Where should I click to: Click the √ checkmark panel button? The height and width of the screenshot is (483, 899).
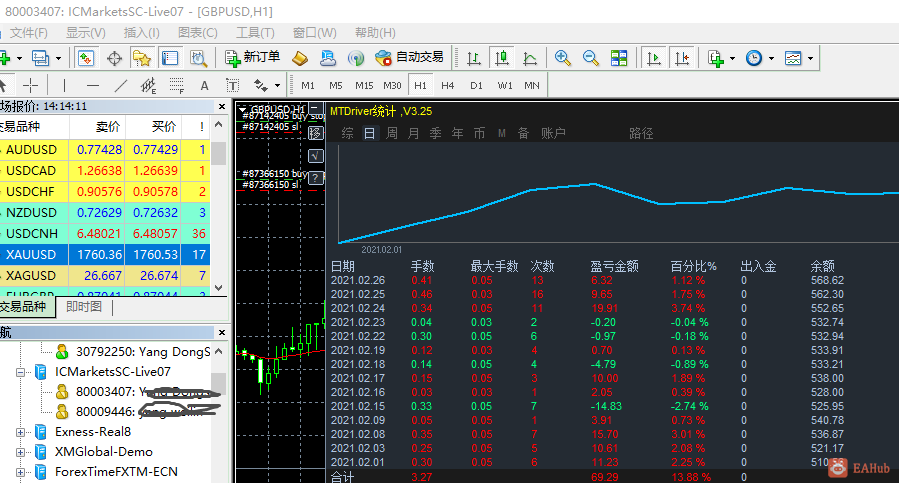click(316, 156)
